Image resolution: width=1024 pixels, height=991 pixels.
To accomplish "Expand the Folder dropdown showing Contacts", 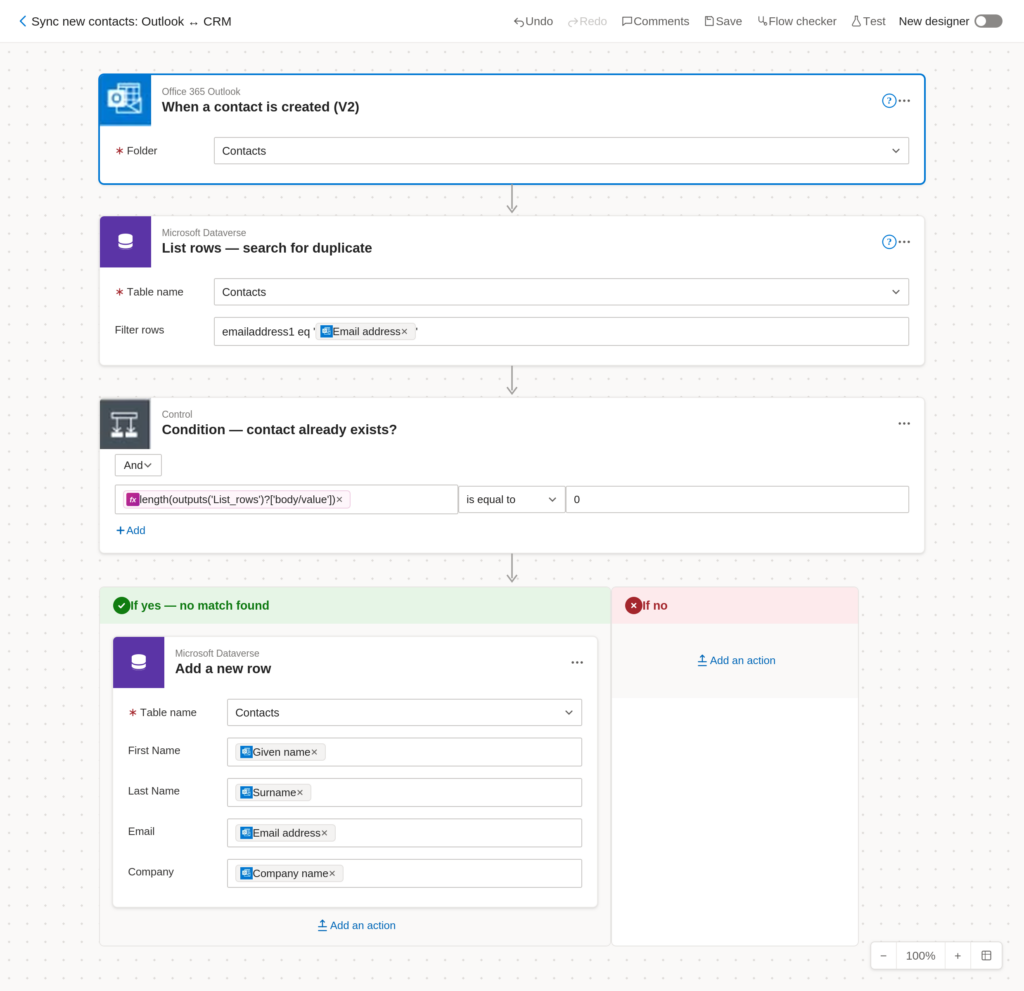I will (561, 151).
